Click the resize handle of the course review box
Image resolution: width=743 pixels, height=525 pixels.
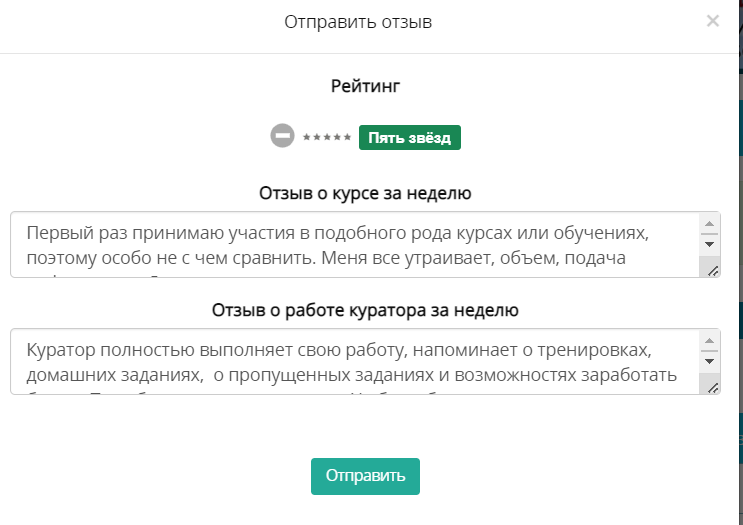[x=713, y=271]
